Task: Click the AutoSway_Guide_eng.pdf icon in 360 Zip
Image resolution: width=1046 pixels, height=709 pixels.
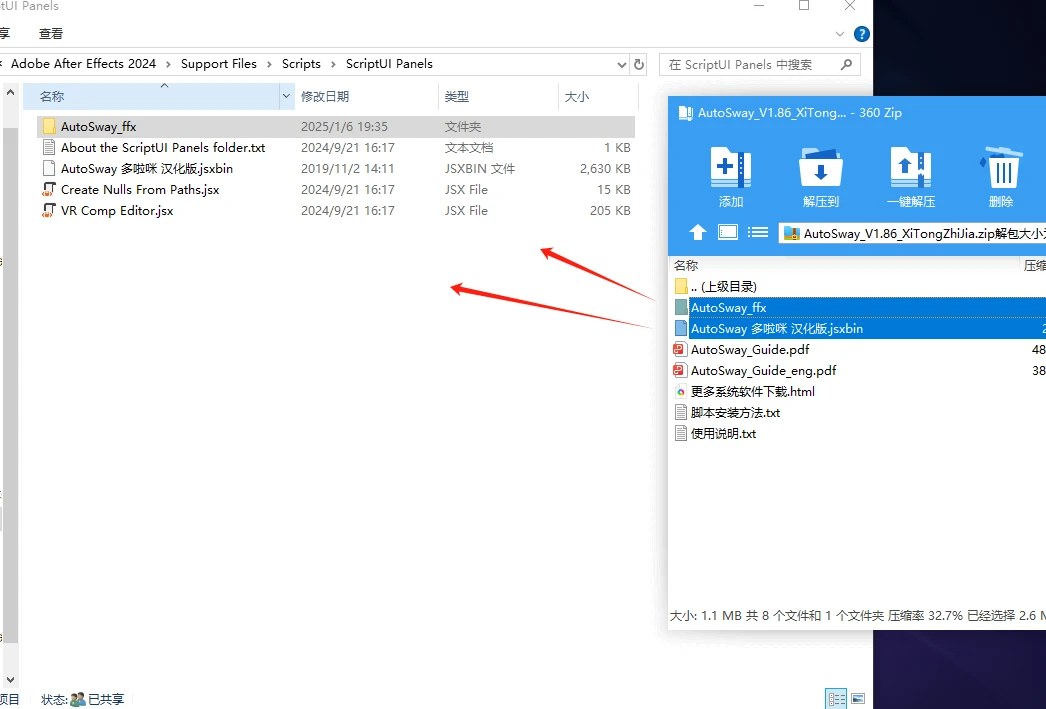Action: tap(680, 371)
